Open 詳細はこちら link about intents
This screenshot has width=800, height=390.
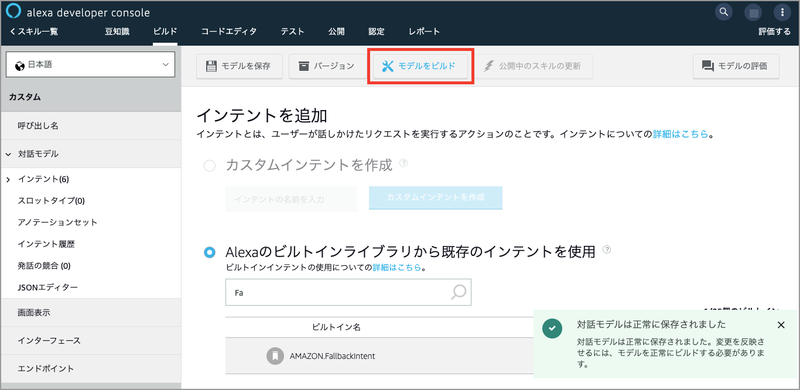681,134
